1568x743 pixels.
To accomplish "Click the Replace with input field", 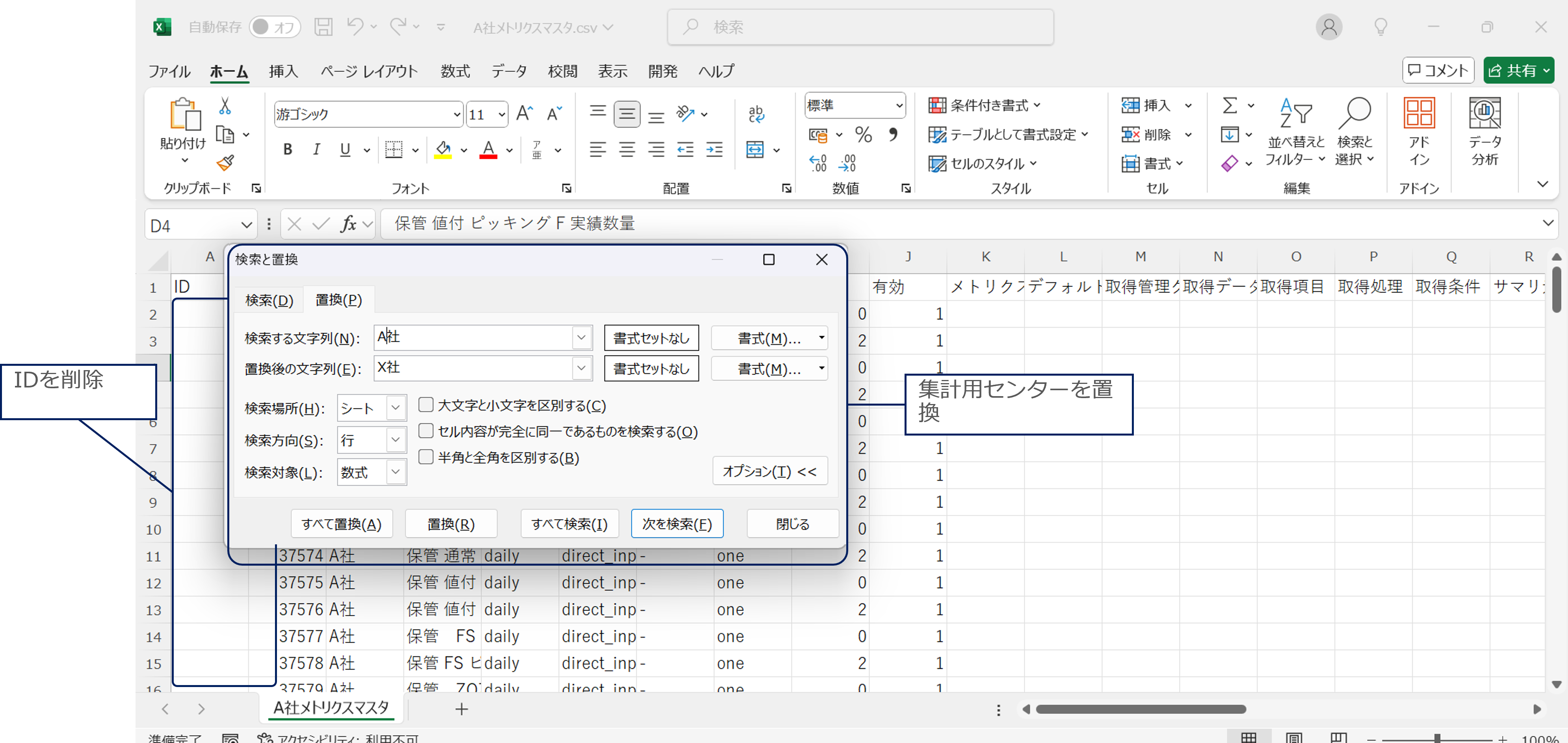I will pyautogui.click(x=473, y=368).
